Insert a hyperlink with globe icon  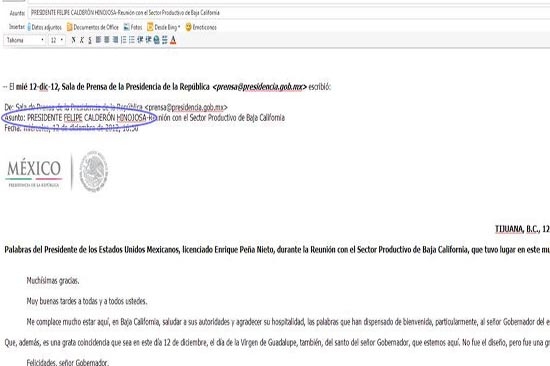click(156, 40)
